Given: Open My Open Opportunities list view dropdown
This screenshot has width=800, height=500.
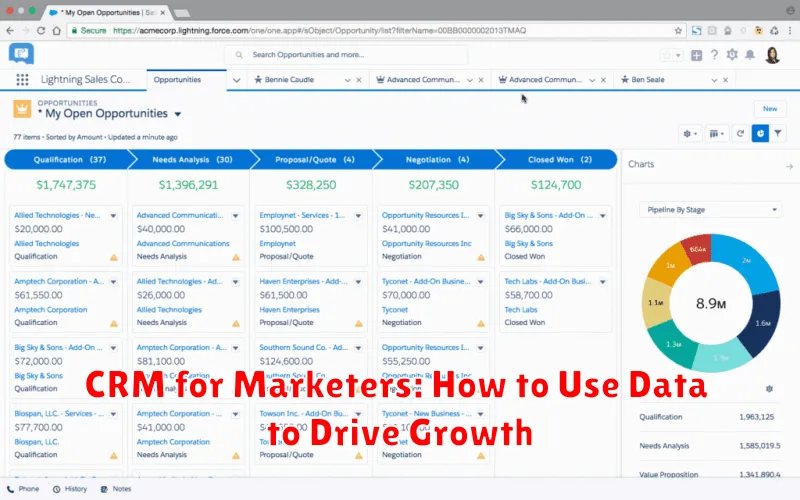Looking at the screenshot, I should (178, 114).
